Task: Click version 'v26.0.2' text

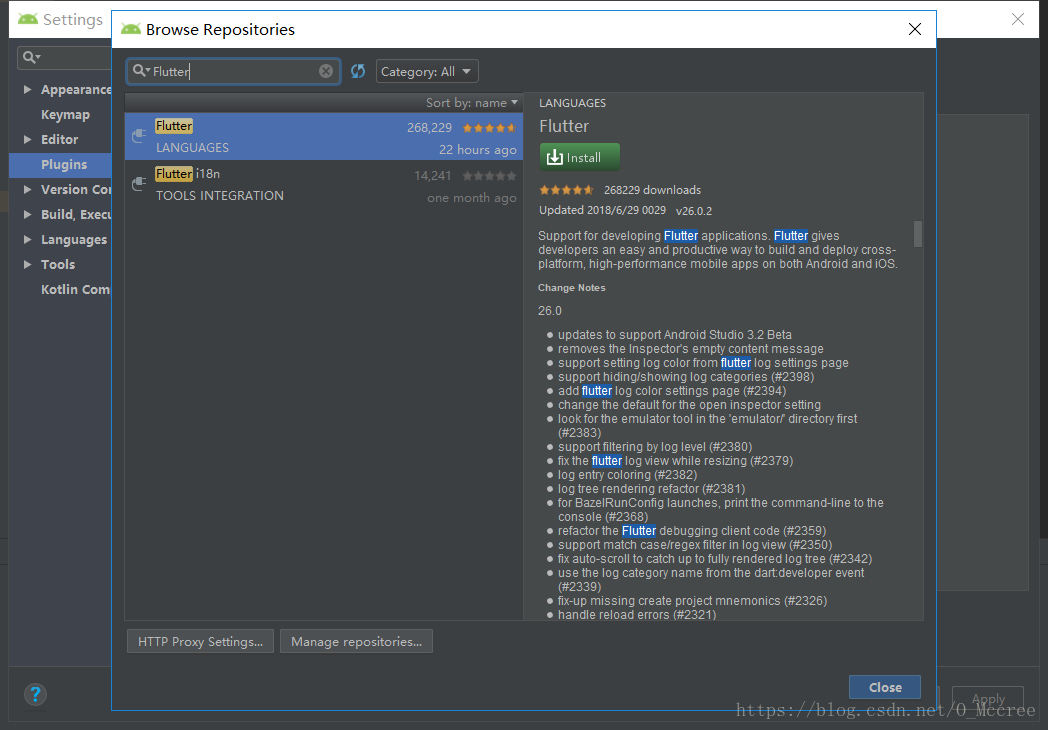Action: point(694,211)
